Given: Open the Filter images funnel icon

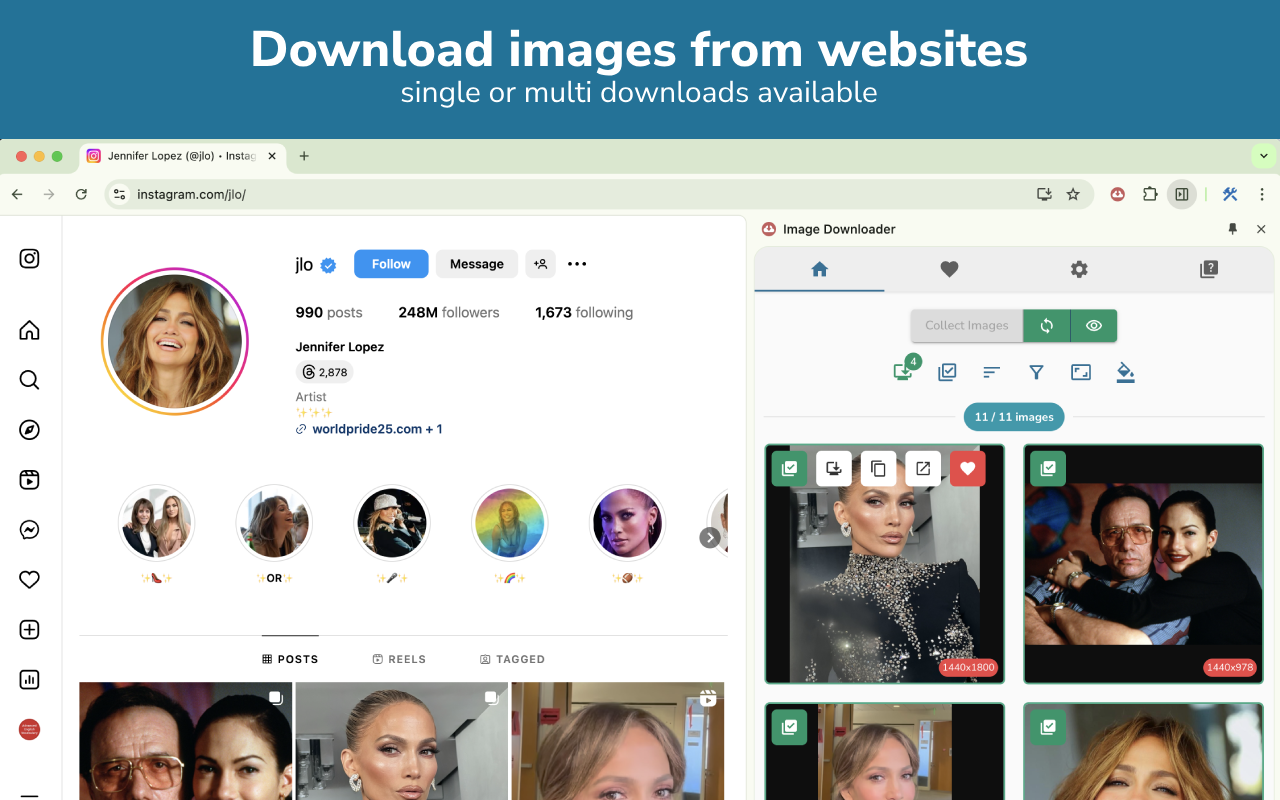Looking at the screenshot, I should pyautogui.click(x=1035, y=371).
